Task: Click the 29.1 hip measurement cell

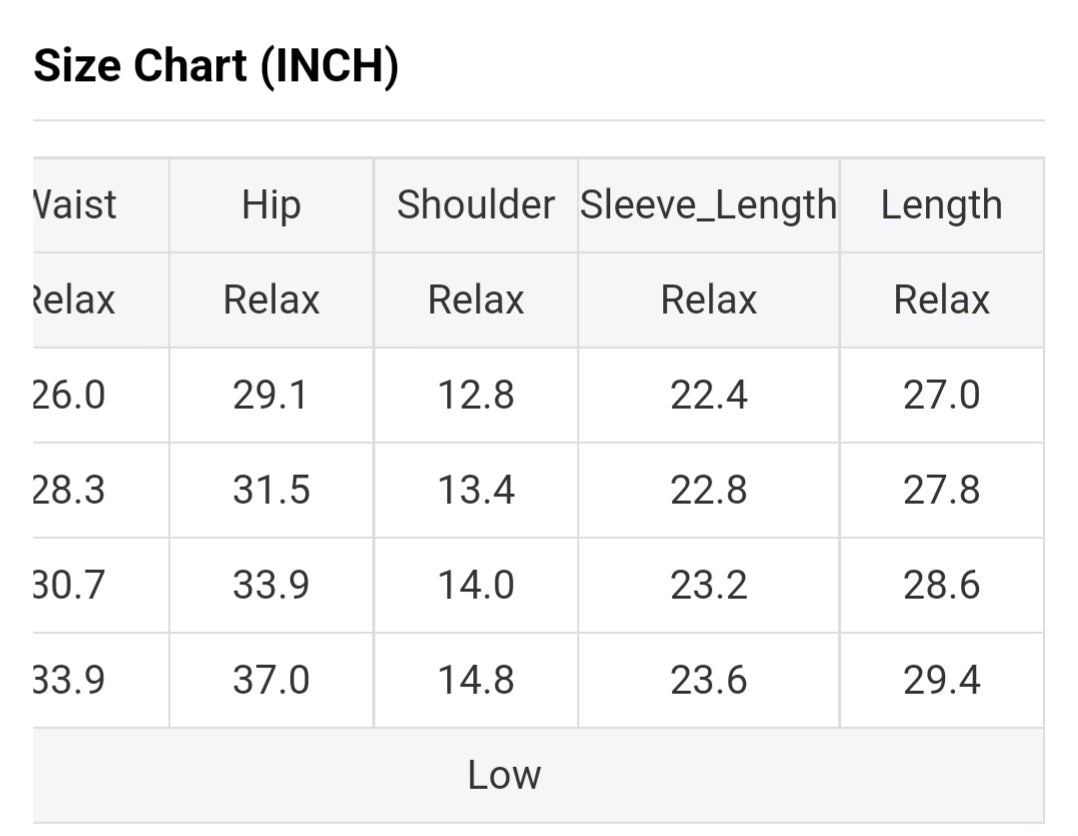Action: pos(271,396)
